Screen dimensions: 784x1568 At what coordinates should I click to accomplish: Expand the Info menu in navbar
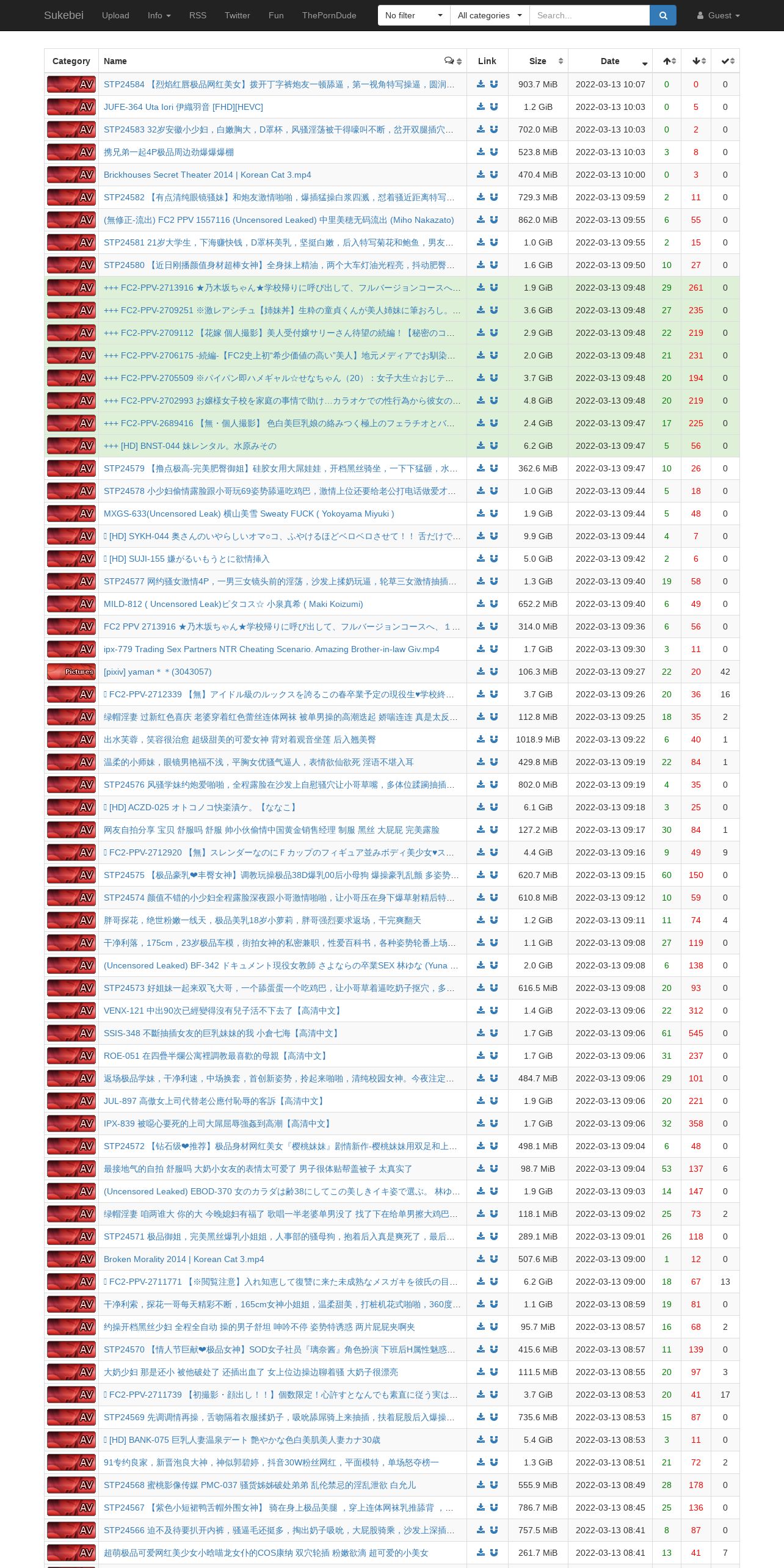159,15
